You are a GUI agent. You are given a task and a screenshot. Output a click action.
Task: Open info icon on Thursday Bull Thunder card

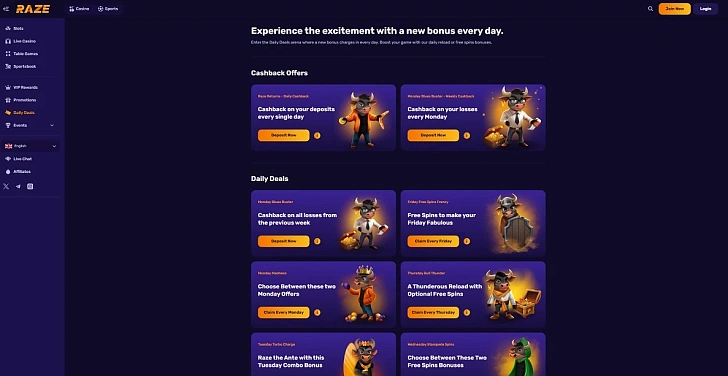467,312
